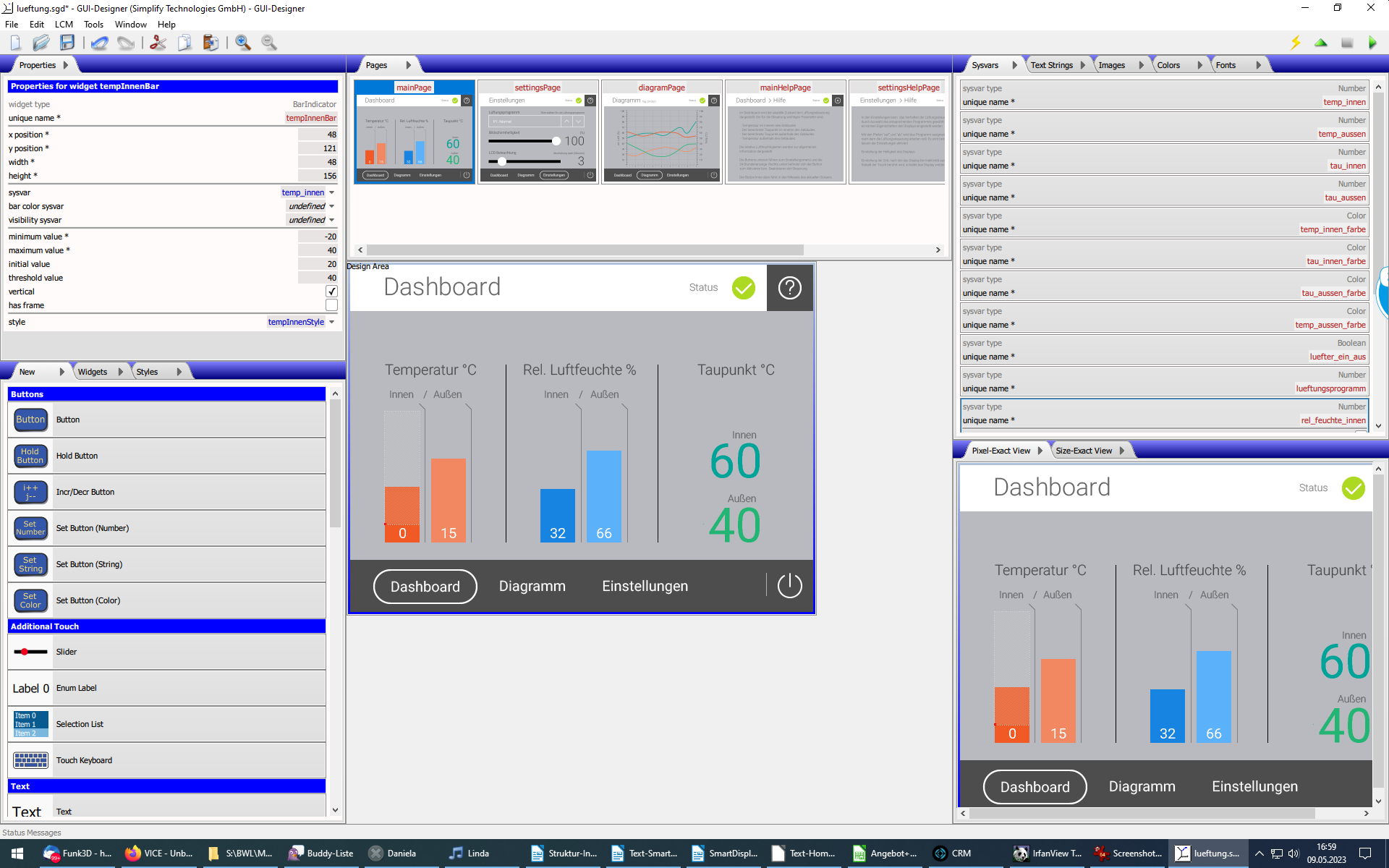Click the Cut scissors toolbar icon
This screenshot has height=868, width=1389.
pos(158,43)
